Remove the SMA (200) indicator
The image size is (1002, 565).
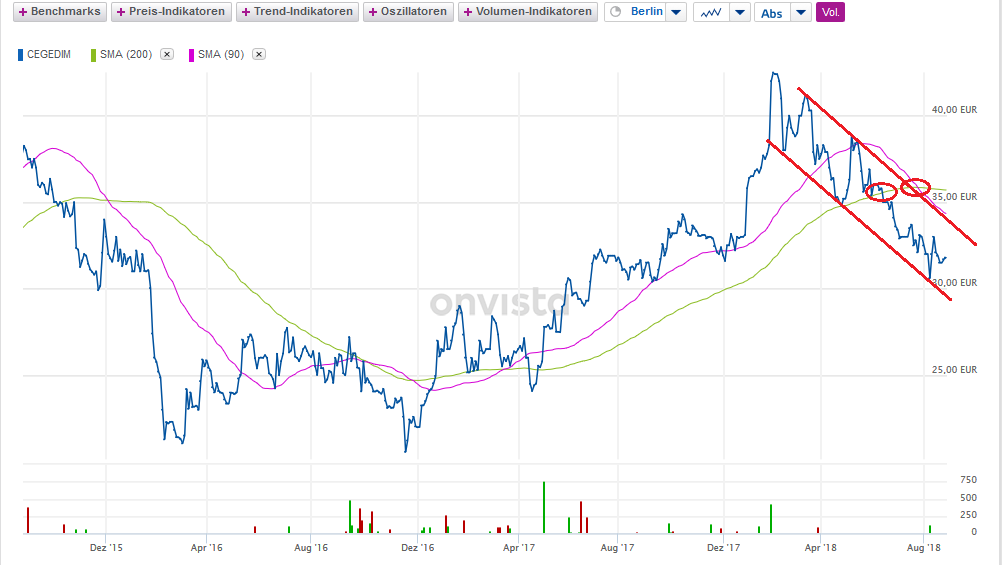[x=167, y=54]
